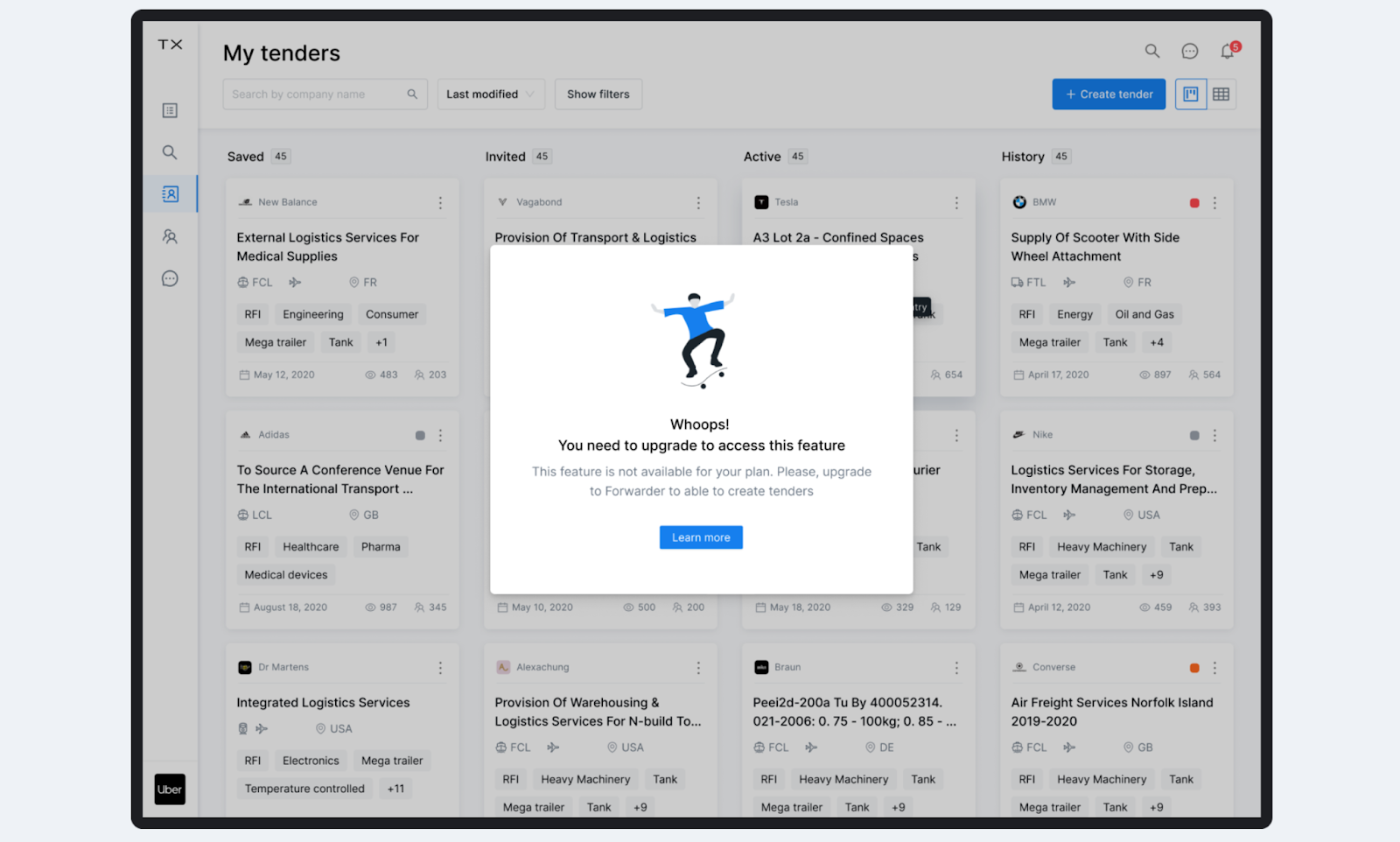
Task: Click the Temperature controlled tag
Action: [x=304, y=789]
